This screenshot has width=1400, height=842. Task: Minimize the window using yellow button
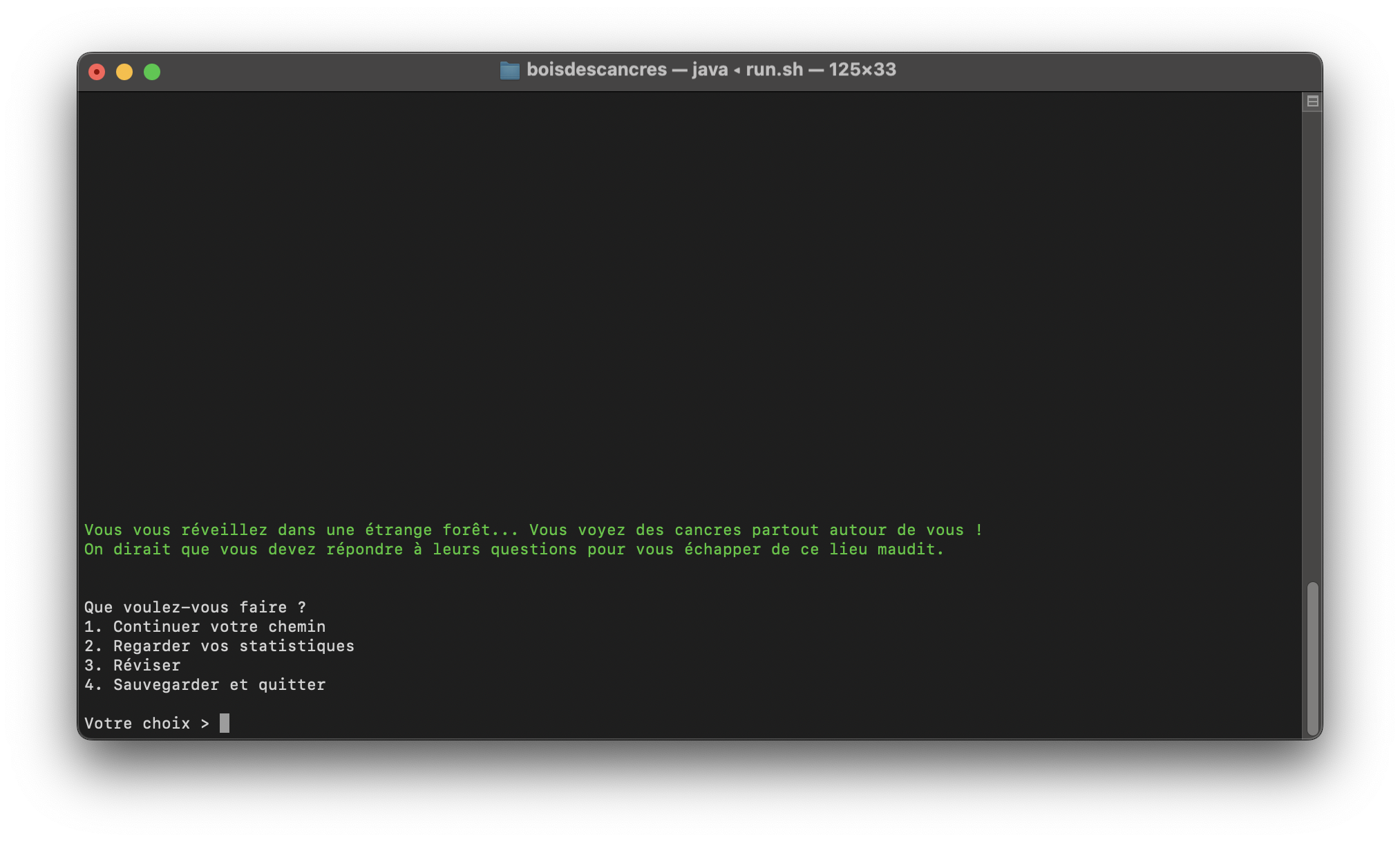coord(124,72)
